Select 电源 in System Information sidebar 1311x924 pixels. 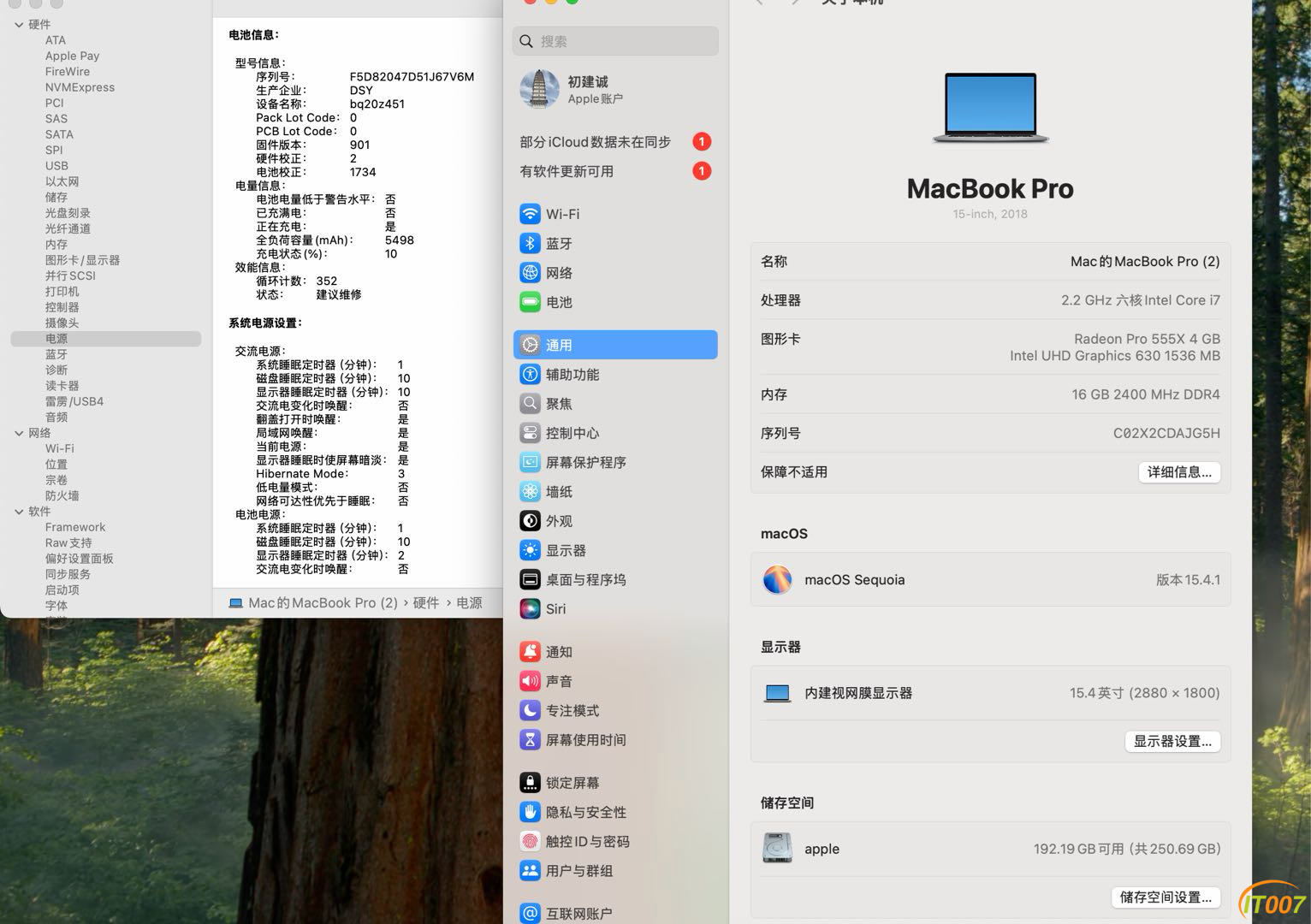pos(106,339)
